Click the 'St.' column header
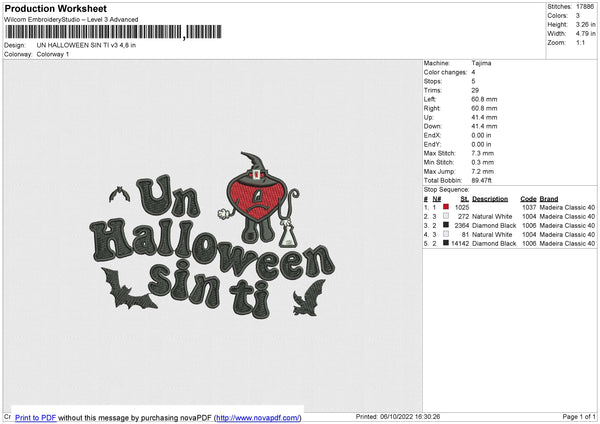600x424 pixels. [x=465, y=199]
